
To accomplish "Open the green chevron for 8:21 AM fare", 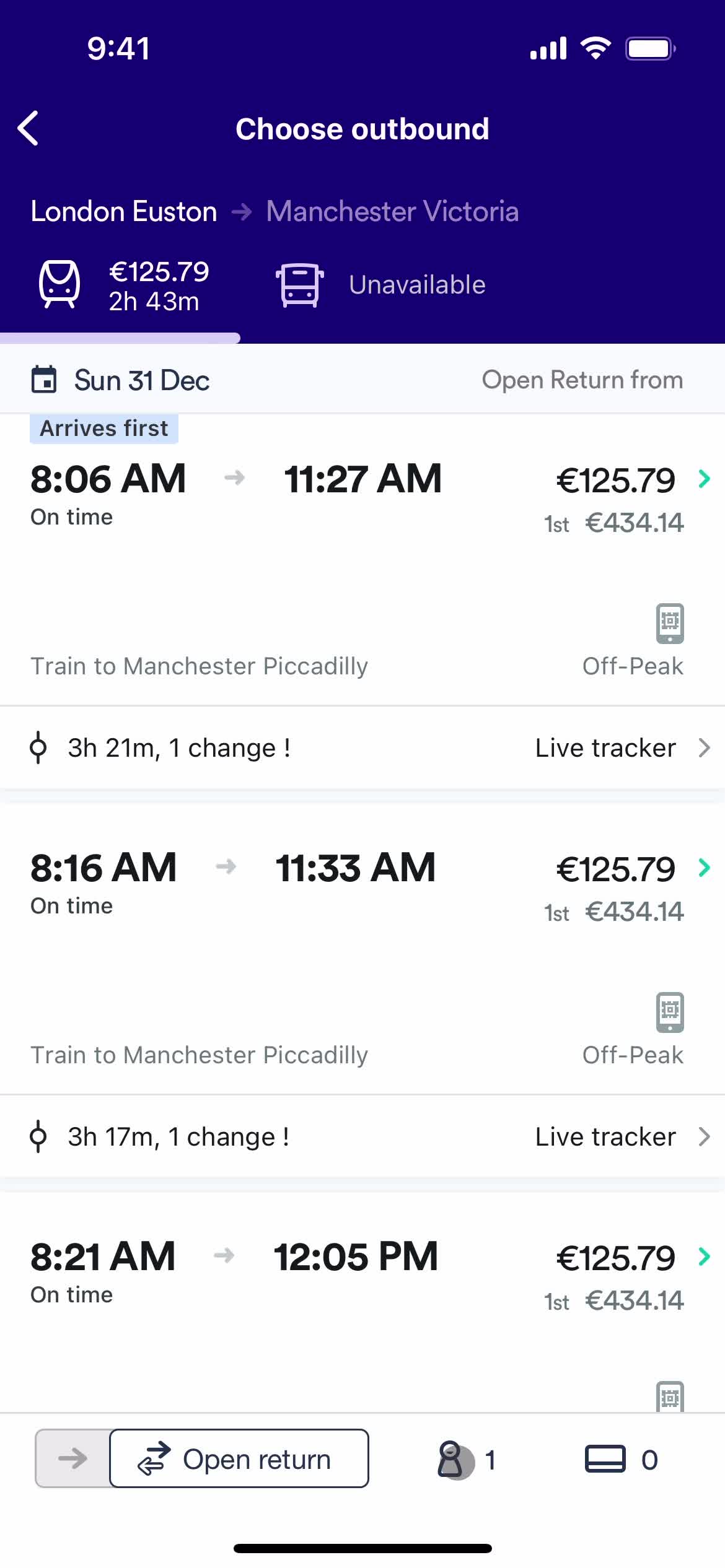I will coord(704,1257).
